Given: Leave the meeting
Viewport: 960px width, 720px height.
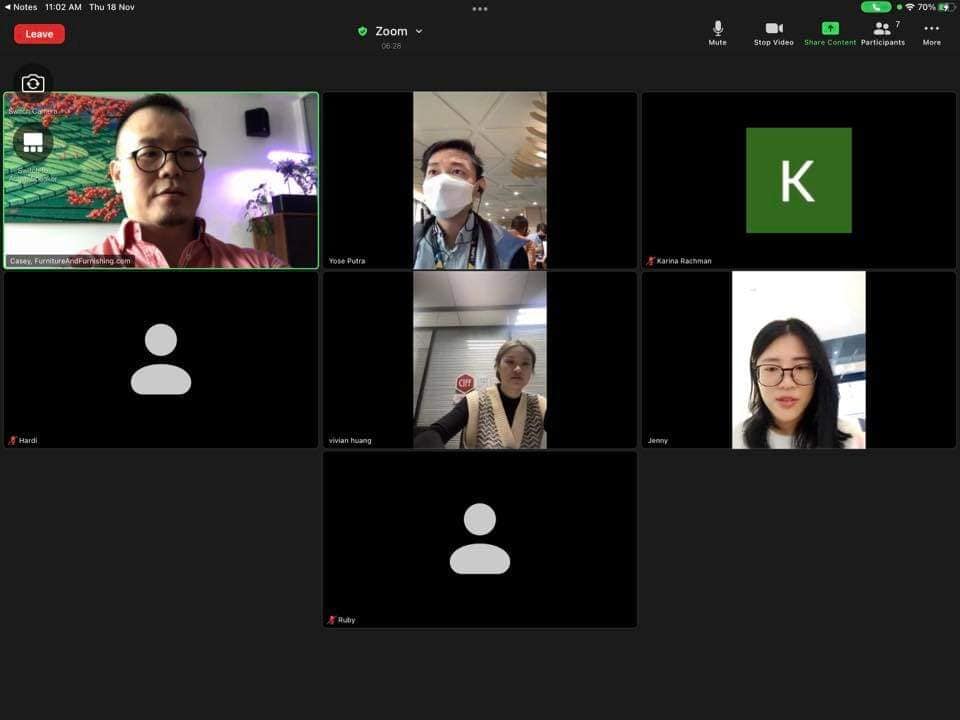Looking at the screenshot, I should [x=39, y=34].
